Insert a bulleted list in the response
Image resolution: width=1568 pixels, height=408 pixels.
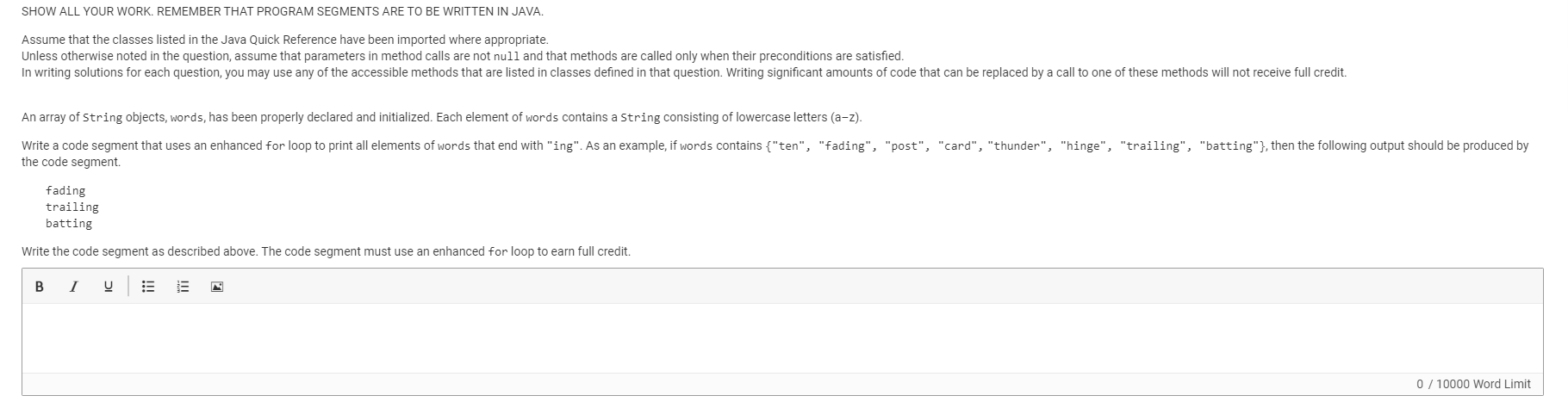(x=148, y=287)
